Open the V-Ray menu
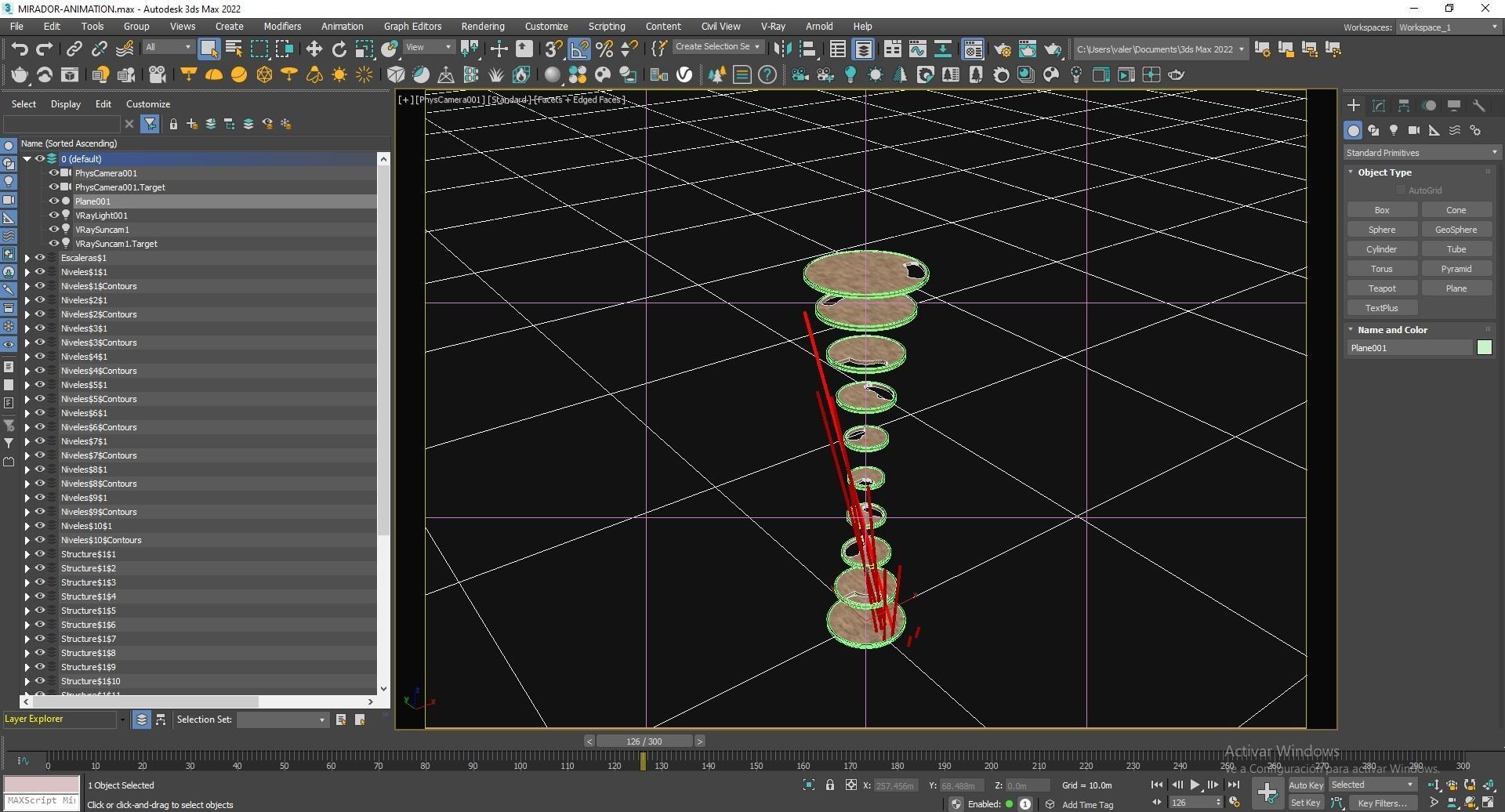This screenshot has height=812, width=1505. 773,26
